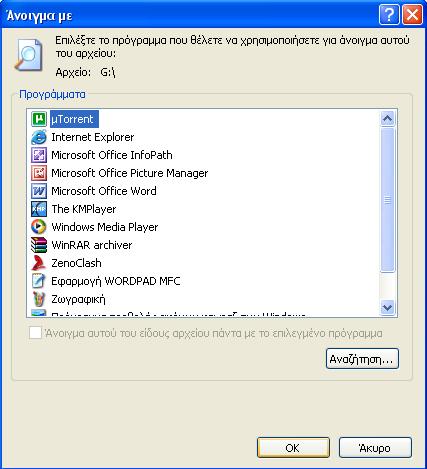
Task: Pick the Microsoft Office Picture Manager icon
Action: [39, 173]
